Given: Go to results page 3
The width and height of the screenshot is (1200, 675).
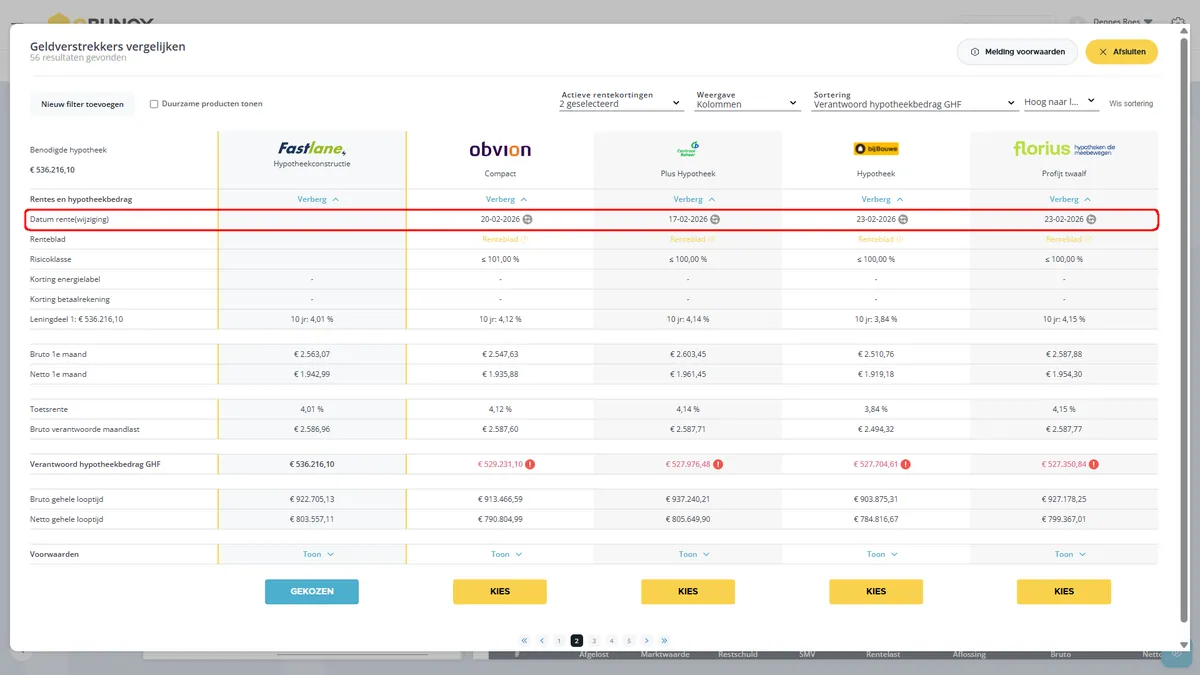Looking at the screenshot, I should [594, 641].
